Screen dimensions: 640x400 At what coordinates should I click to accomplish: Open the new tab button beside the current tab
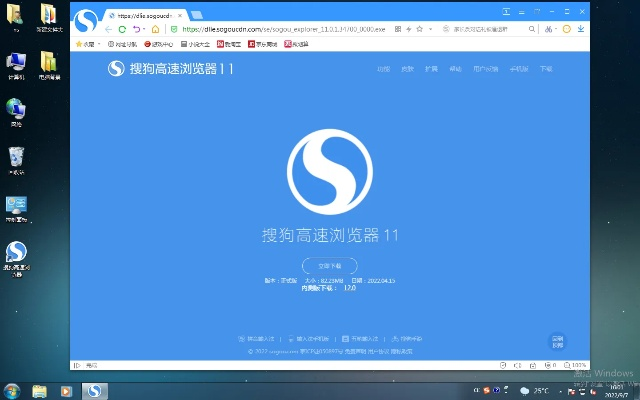coord(196,16)
